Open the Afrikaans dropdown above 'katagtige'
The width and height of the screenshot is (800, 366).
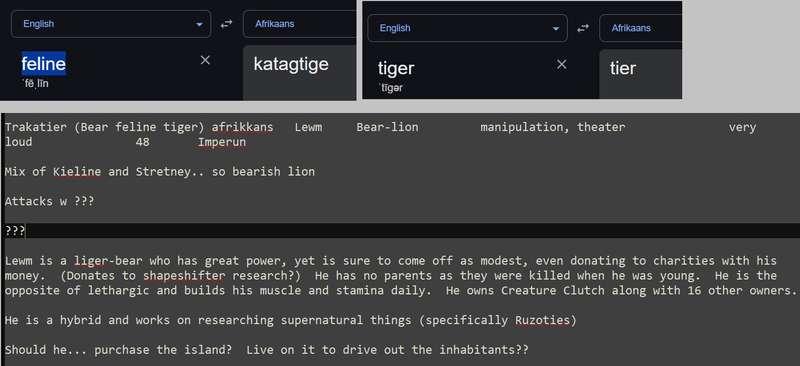click(299, 24)
